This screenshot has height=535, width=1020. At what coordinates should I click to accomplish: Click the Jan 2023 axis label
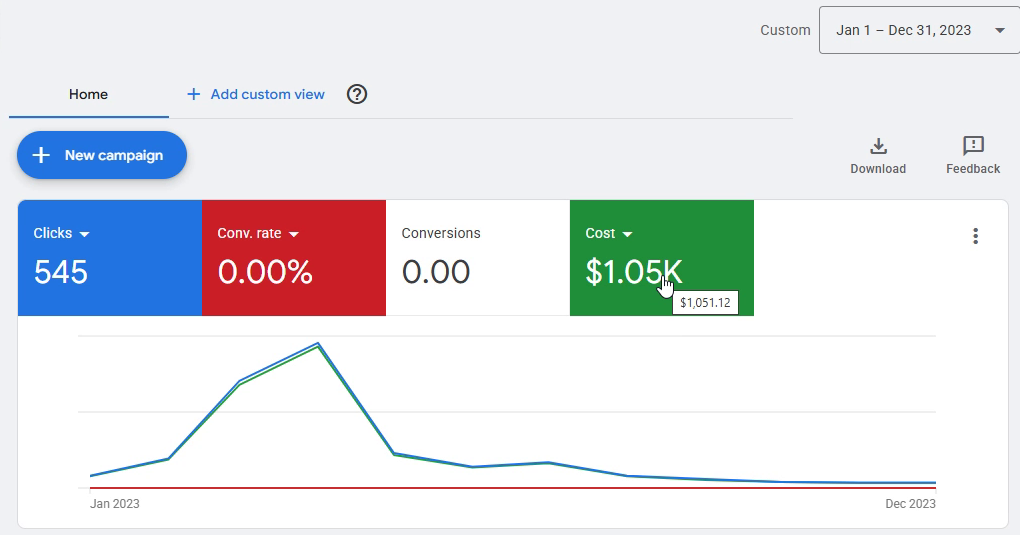(x=114, y=504)
